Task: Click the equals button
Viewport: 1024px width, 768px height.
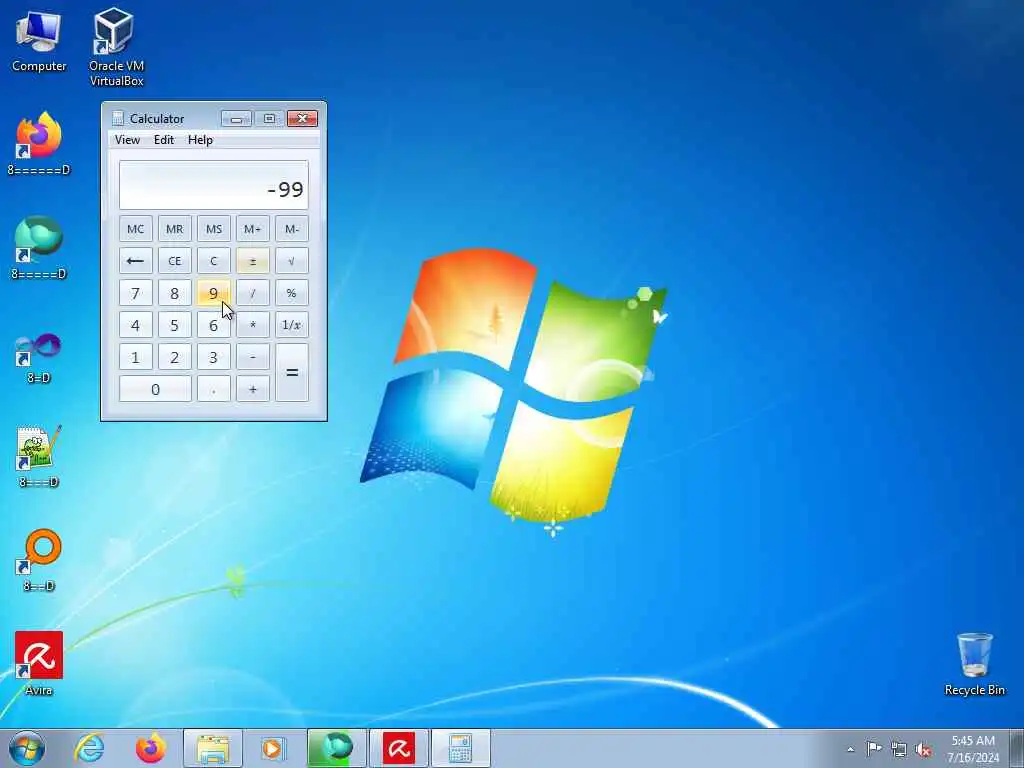Action: 291,373
